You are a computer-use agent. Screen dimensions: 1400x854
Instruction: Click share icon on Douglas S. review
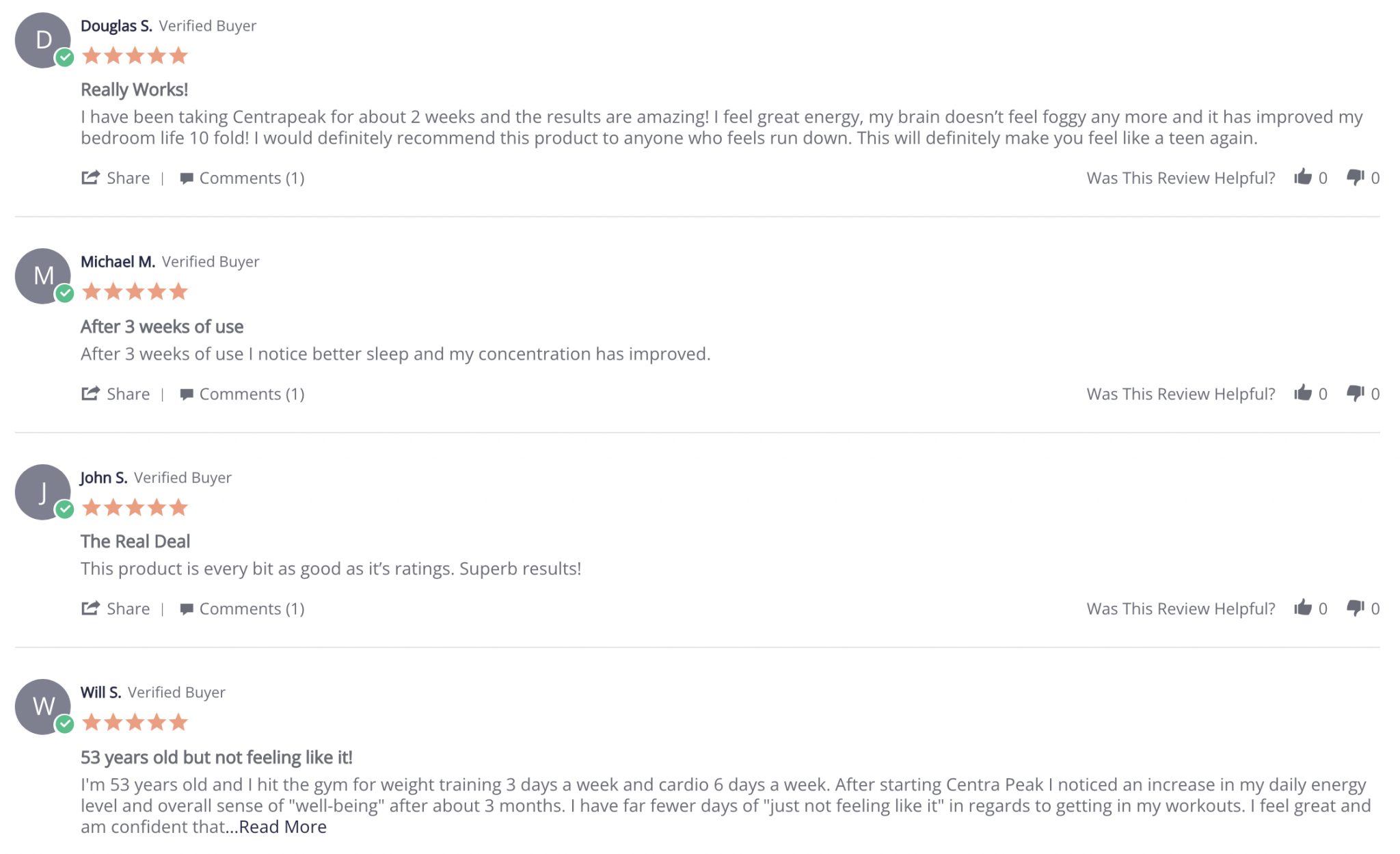90,178
